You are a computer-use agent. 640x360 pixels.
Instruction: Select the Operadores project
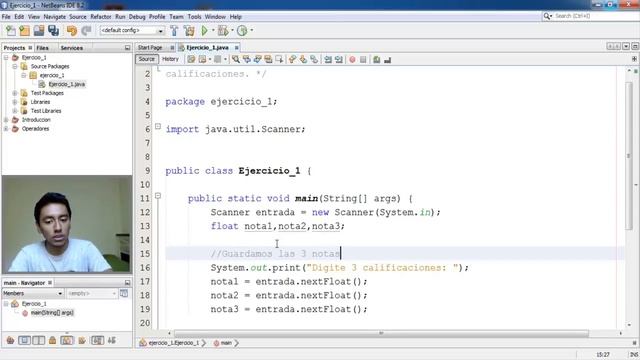click(36, 129)
